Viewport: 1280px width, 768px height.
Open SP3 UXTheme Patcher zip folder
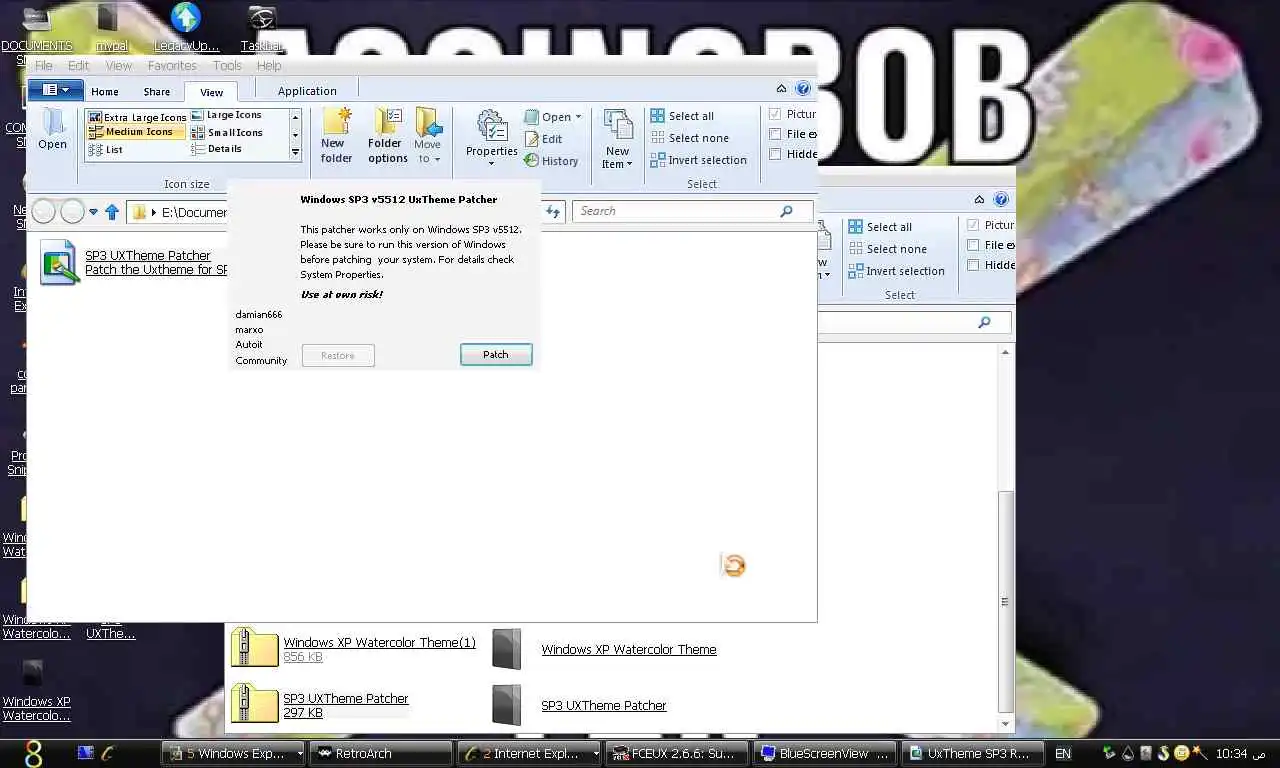320,705
